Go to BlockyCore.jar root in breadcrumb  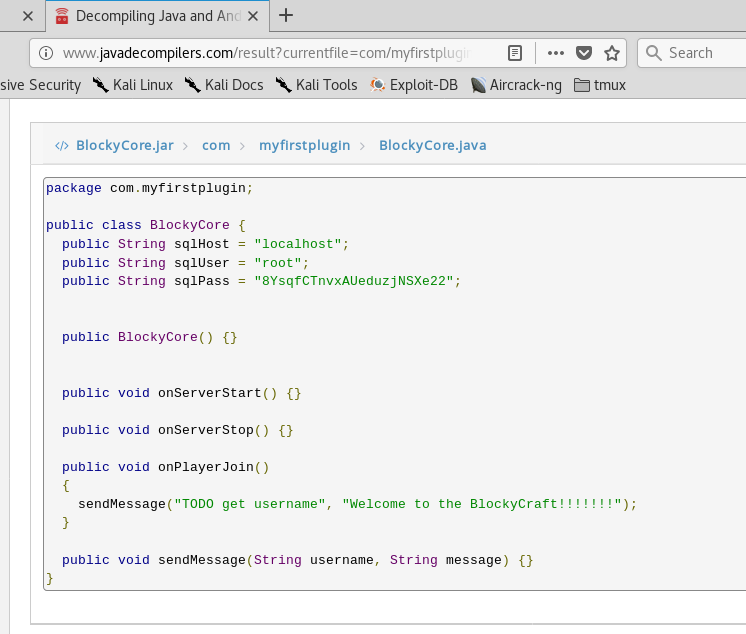pyautogui.click(x=124, y=145)
